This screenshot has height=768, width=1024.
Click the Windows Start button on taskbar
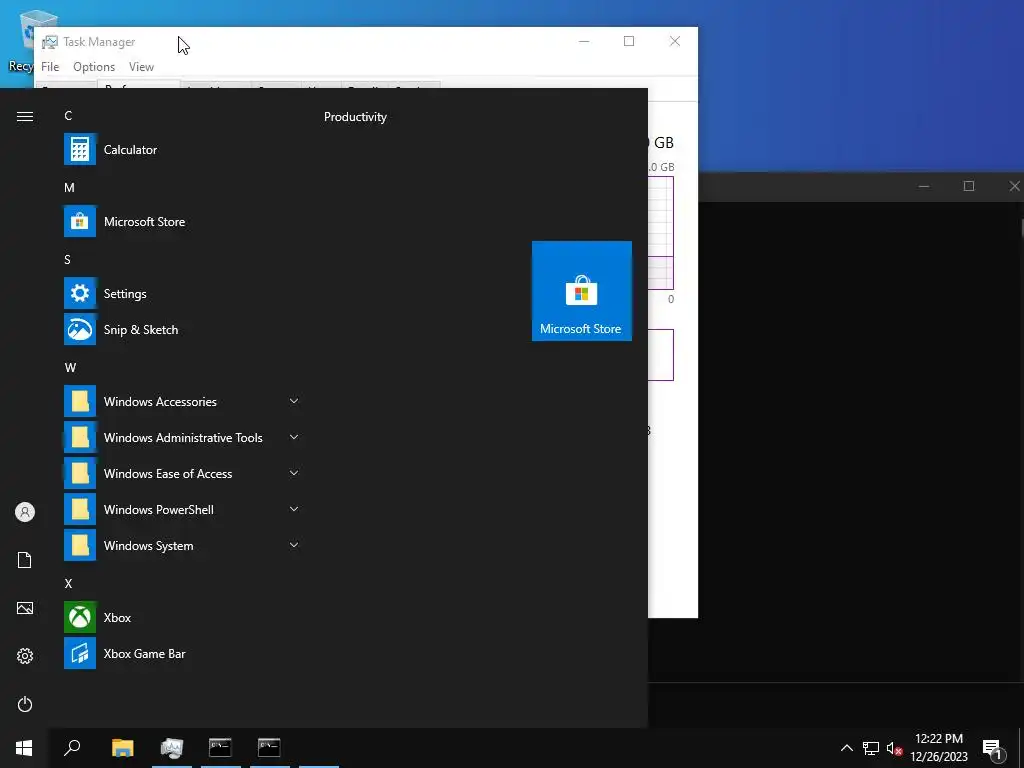(24, 748)
